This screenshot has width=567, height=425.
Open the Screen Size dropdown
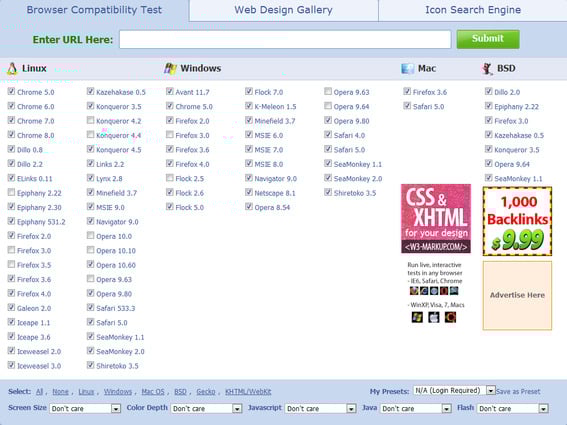(x=85, y=408)
